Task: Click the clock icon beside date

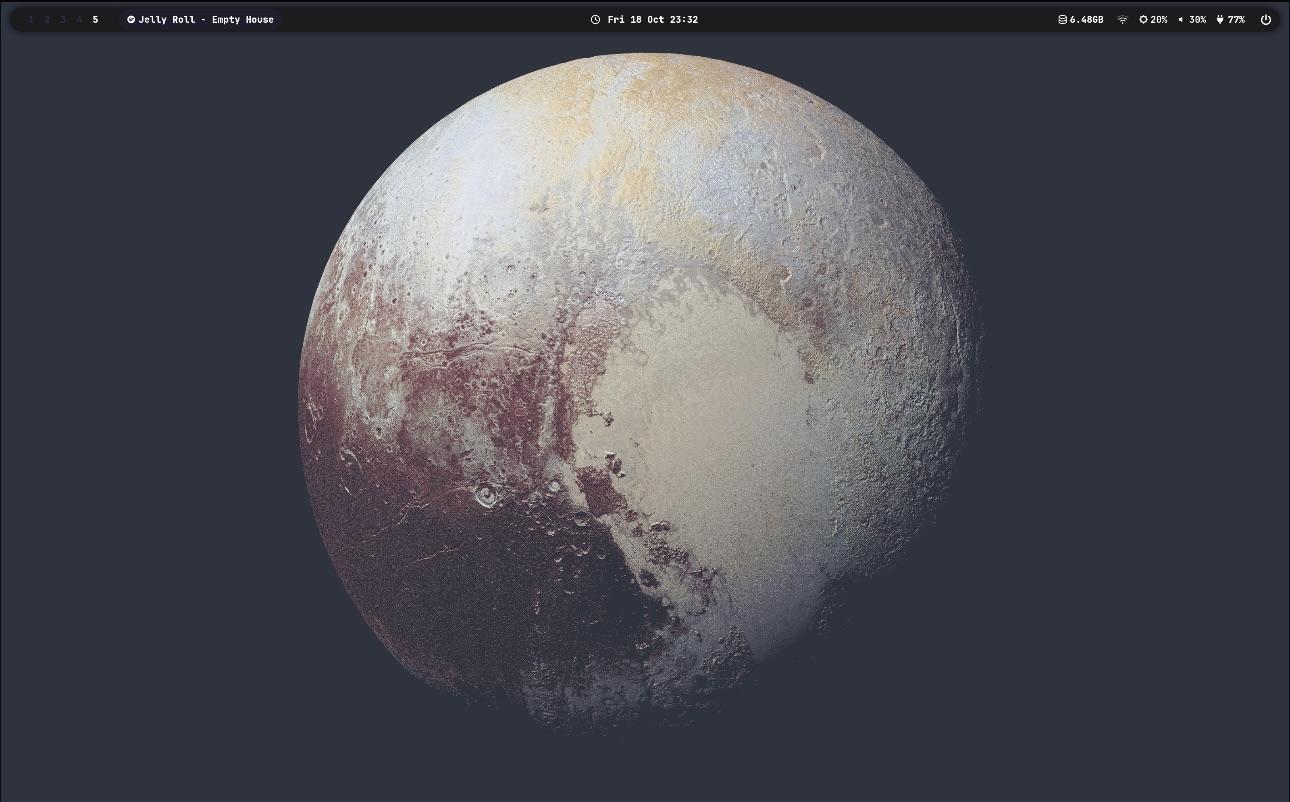Action: pyautogui.click(x=595, y=19)
